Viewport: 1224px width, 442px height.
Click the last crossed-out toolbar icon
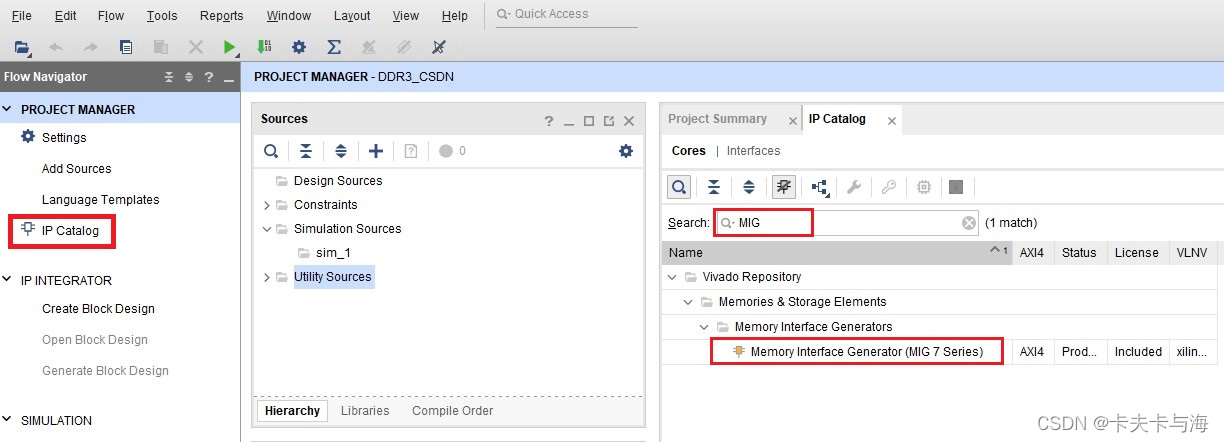click(x=438, y=47)
